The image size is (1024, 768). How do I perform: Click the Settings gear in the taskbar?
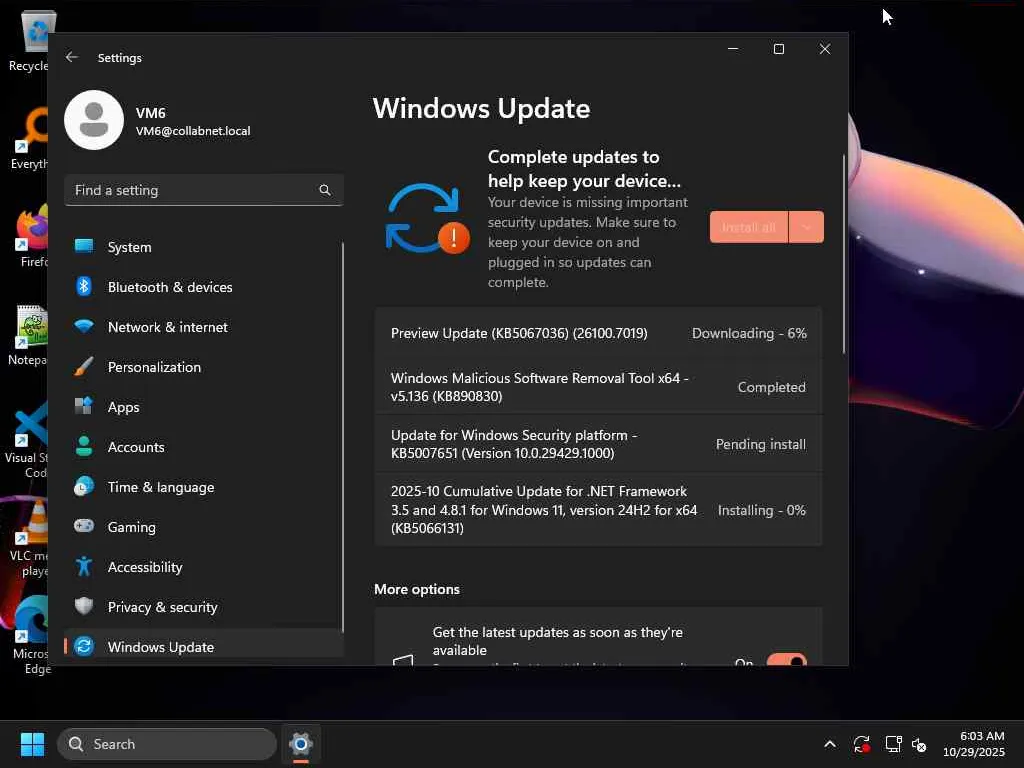click(x=300, y=744)
